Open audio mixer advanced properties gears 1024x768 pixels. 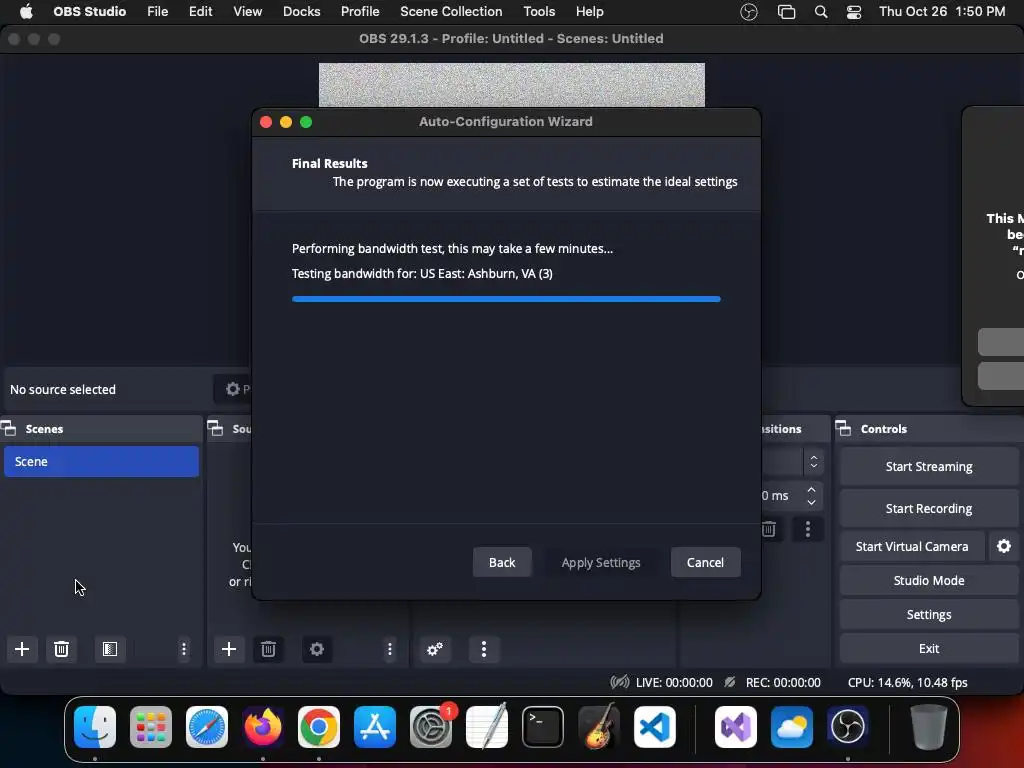(x=435, y=648)
